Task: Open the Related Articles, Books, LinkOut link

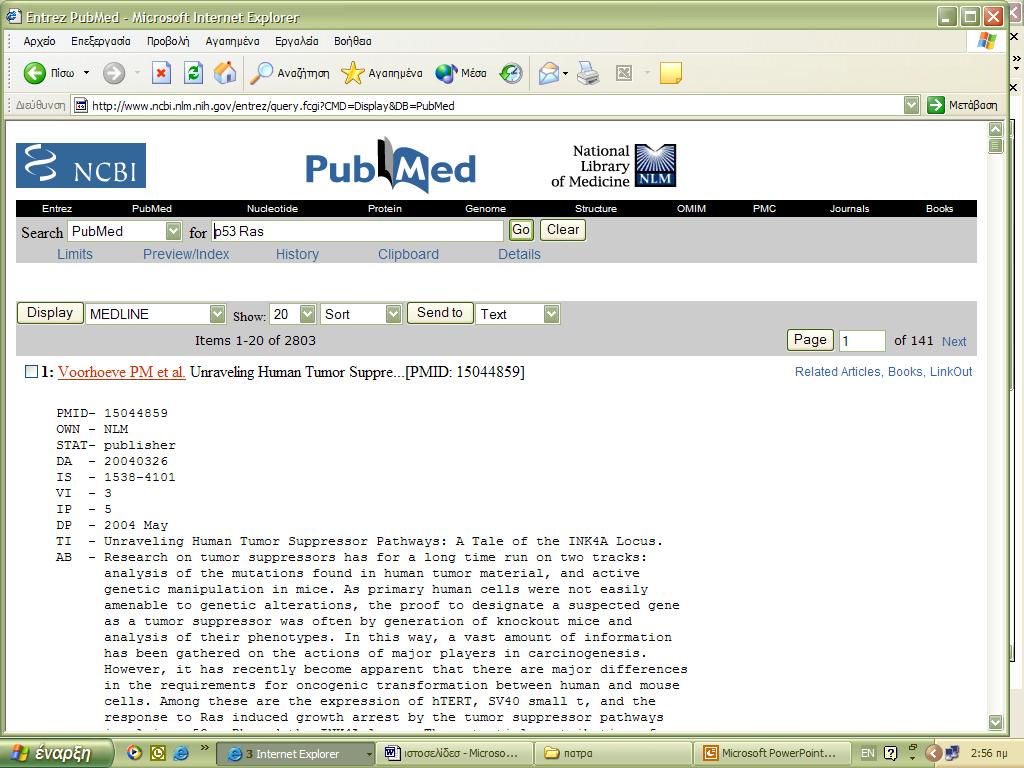Action: pyautogui.click(x=883, y=372)
